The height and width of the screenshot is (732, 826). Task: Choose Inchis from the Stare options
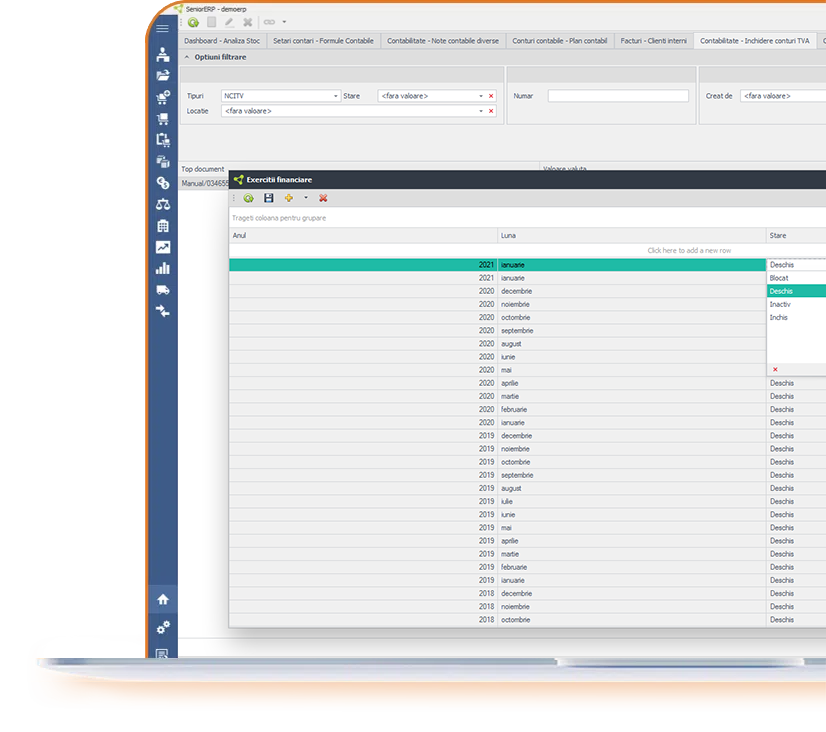point(779,318)
